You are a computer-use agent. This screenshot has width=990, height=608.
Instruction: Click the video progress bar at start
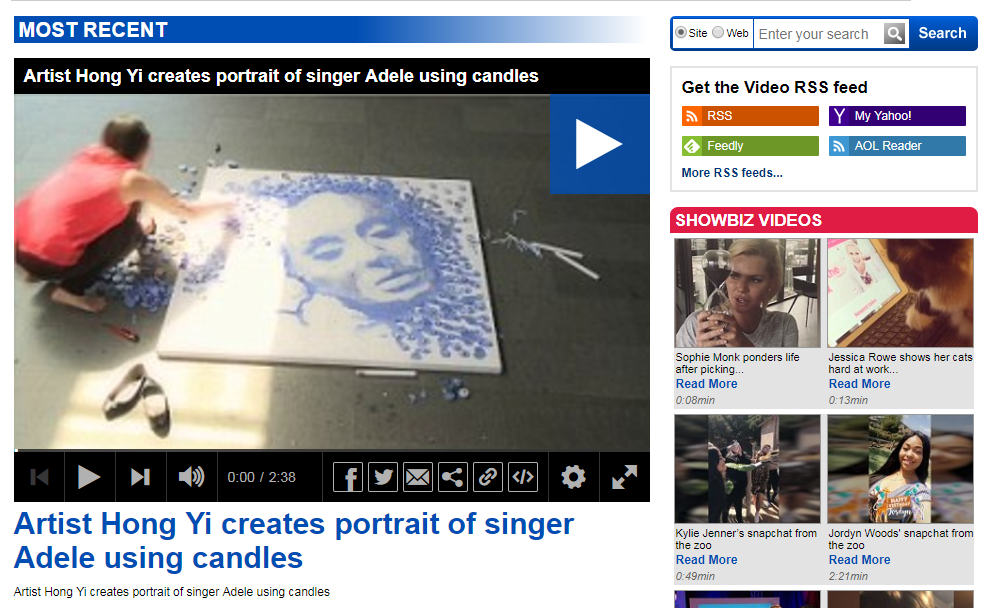tap(17, 450)
